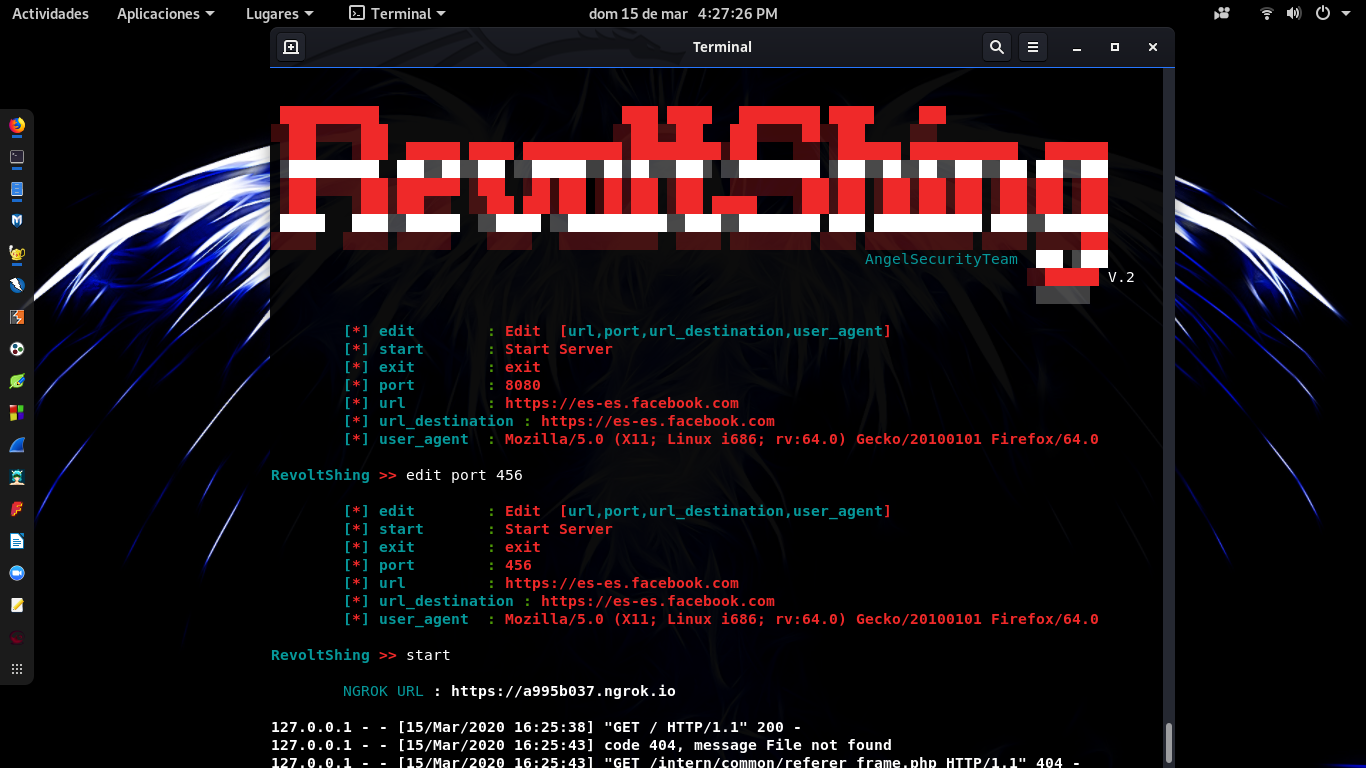The width and height of the screenshot is (1366, 768).
Task: Open the Lugares menu
Action: pos(279,14)
